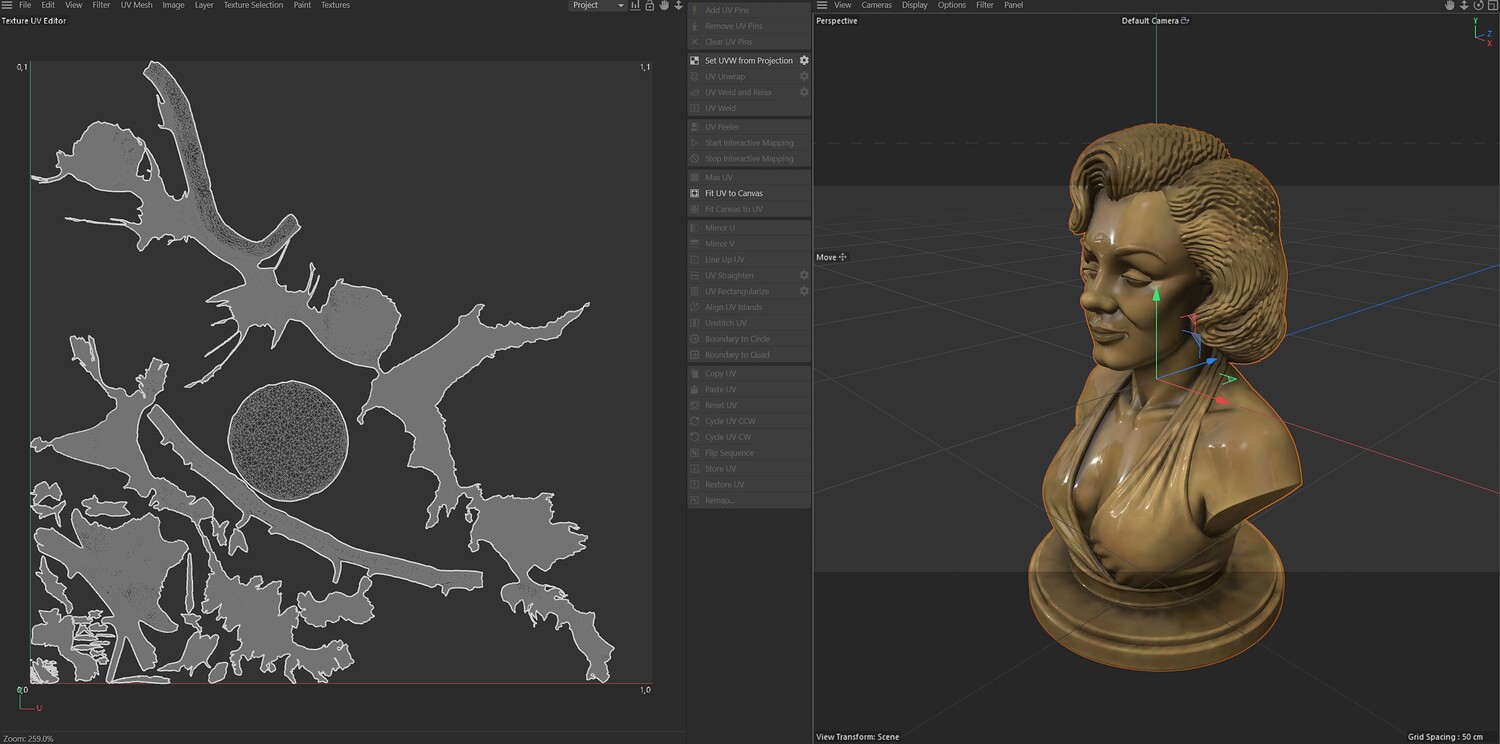Click the up-down arrows icon beside the UV editor hand icon
The height and width of the screenshot is (744, 1500).
click(679, 5)
